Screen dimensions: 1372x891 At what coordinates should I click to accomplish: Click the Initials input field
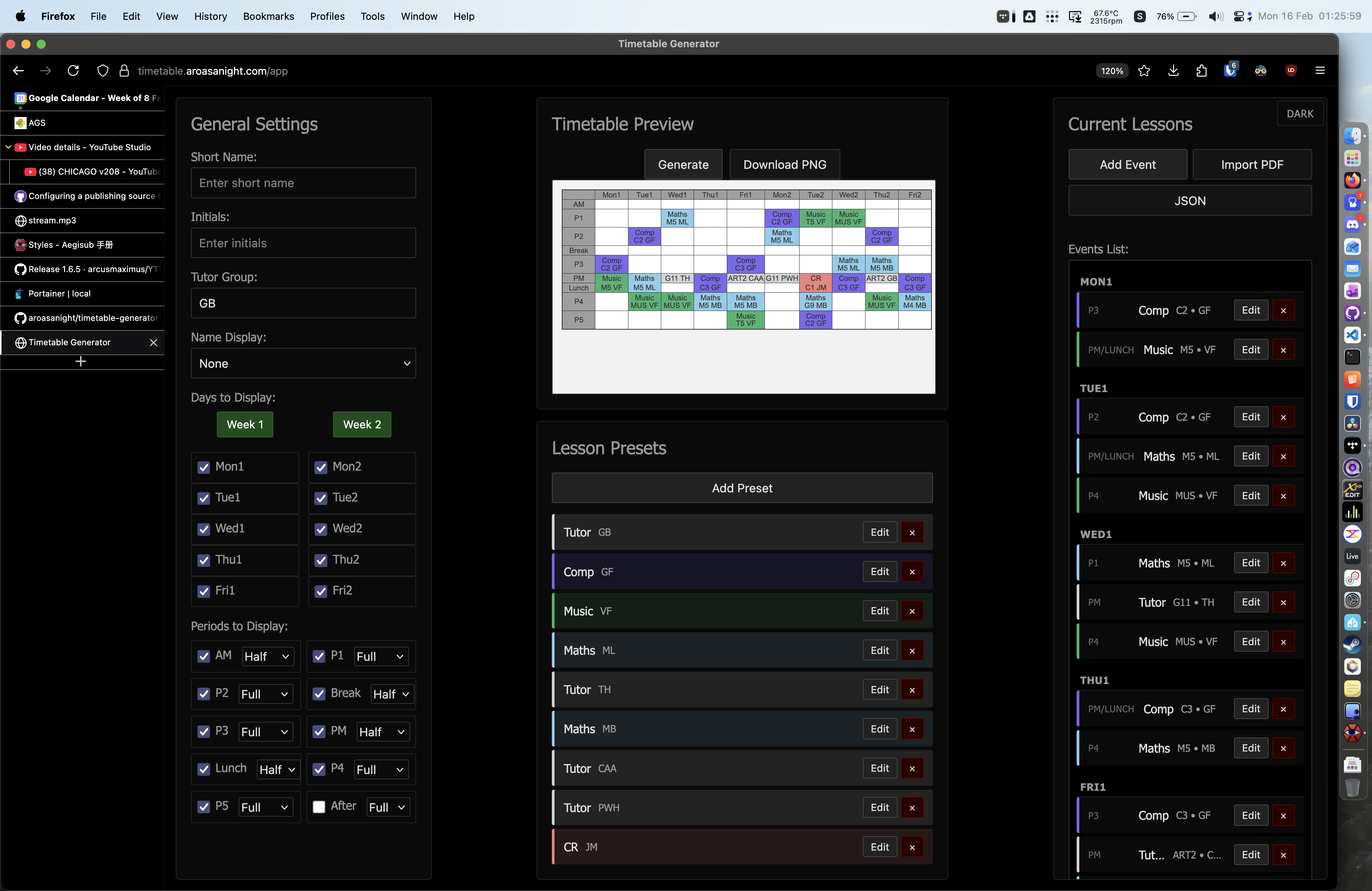(x=303, y=243)
